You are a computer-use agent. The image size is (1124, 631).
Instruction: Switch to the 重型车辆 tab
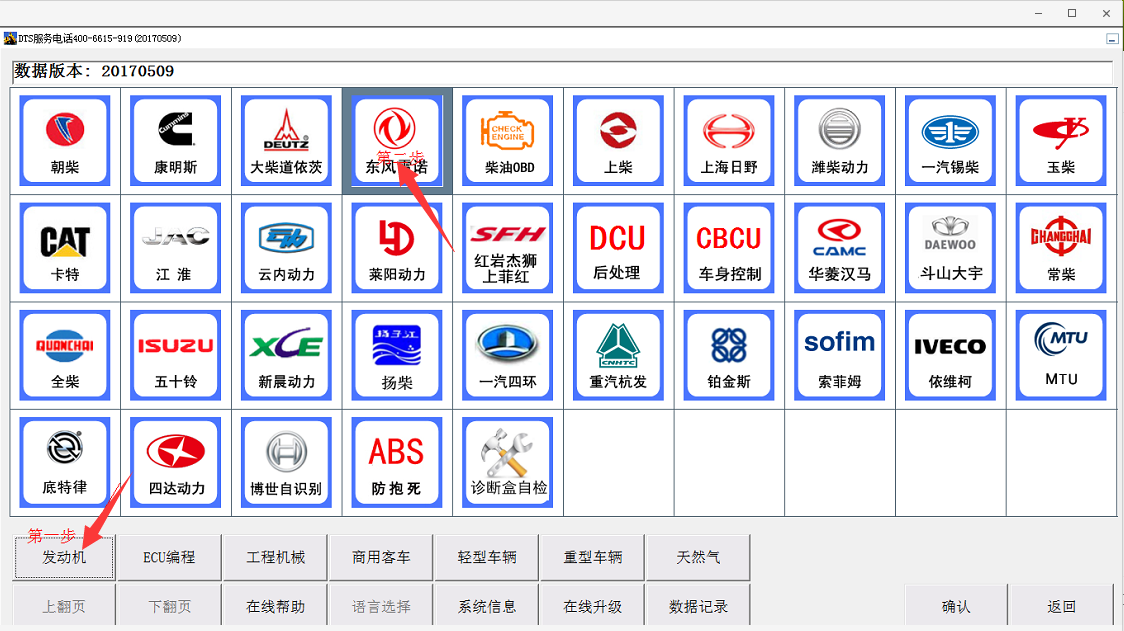coord(592,557)
